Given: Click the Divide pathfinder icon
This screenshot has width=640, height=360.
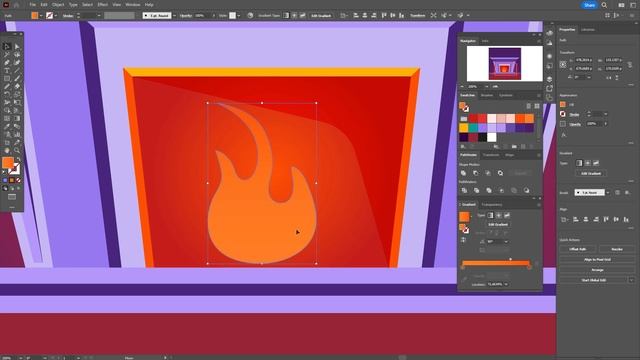Looking at the screenshot, I should point(464,190).
